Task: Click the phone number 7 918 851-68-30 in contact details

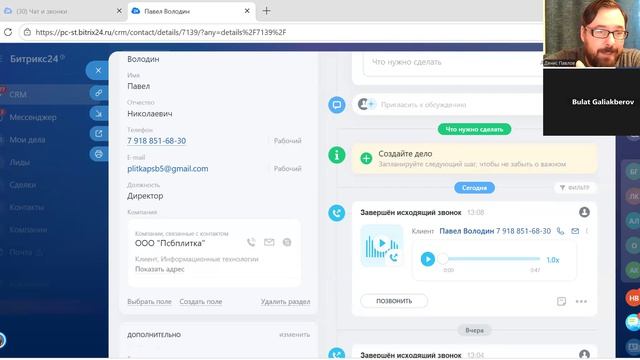Action: pyautogui.click(x=157, y=141)
